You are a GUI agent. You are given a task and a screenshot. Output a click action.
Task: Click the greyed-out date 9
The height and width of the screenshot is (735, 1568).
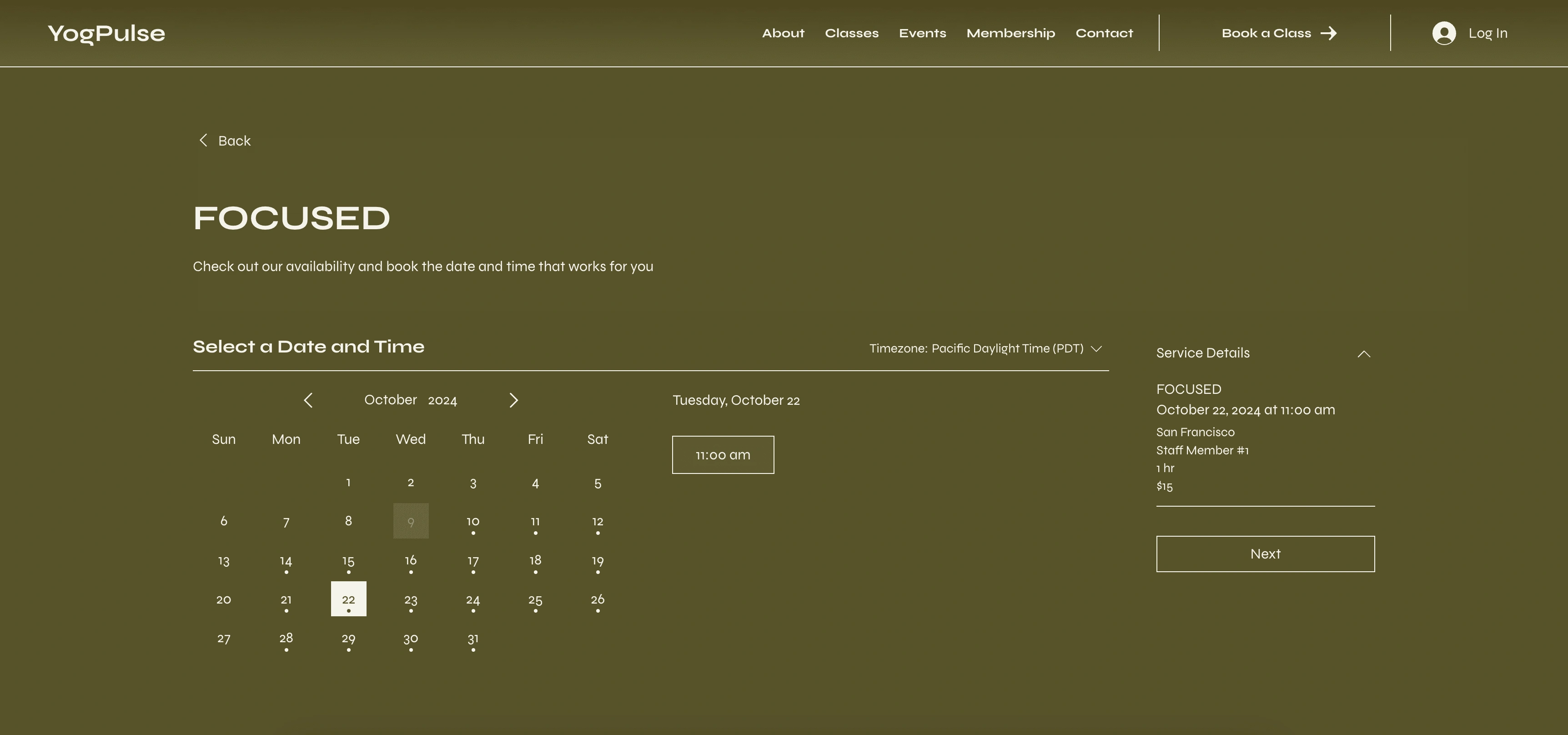(x=411, y=521)
